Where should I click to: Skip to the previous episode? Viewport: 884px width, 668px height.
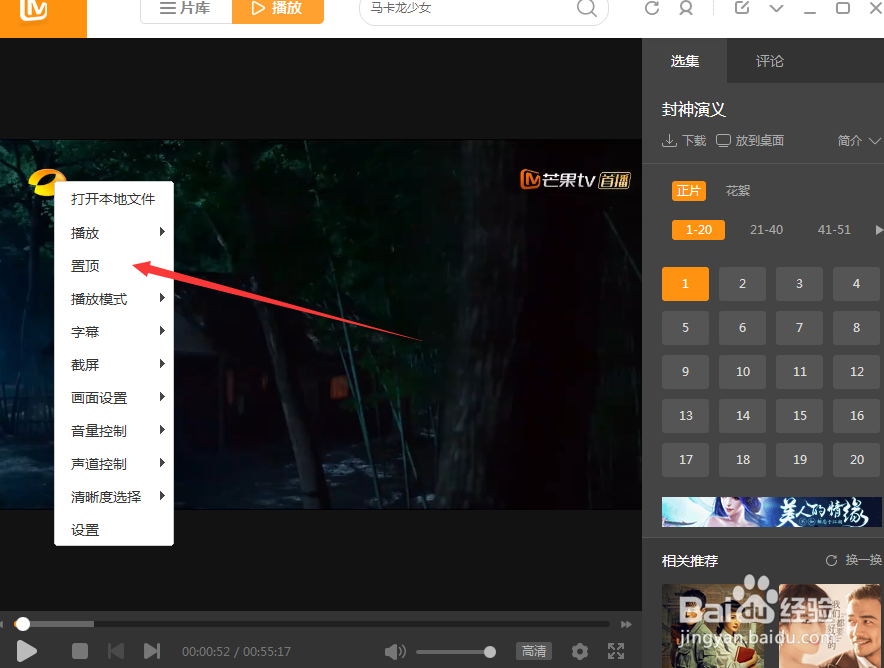pos(116,651)
